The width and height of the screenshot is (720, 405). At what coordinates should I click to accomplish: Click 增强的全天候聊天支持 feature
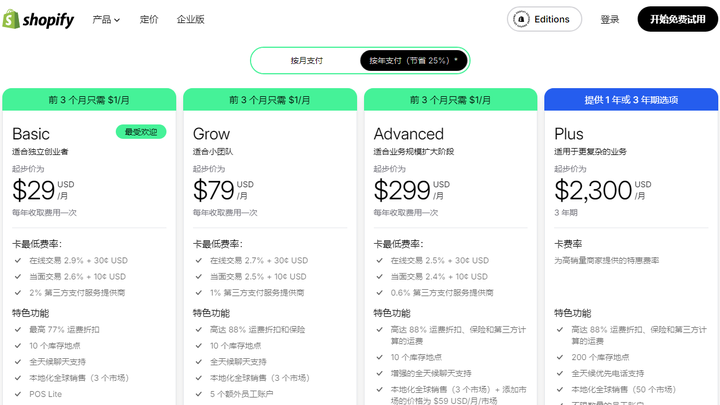431,373
